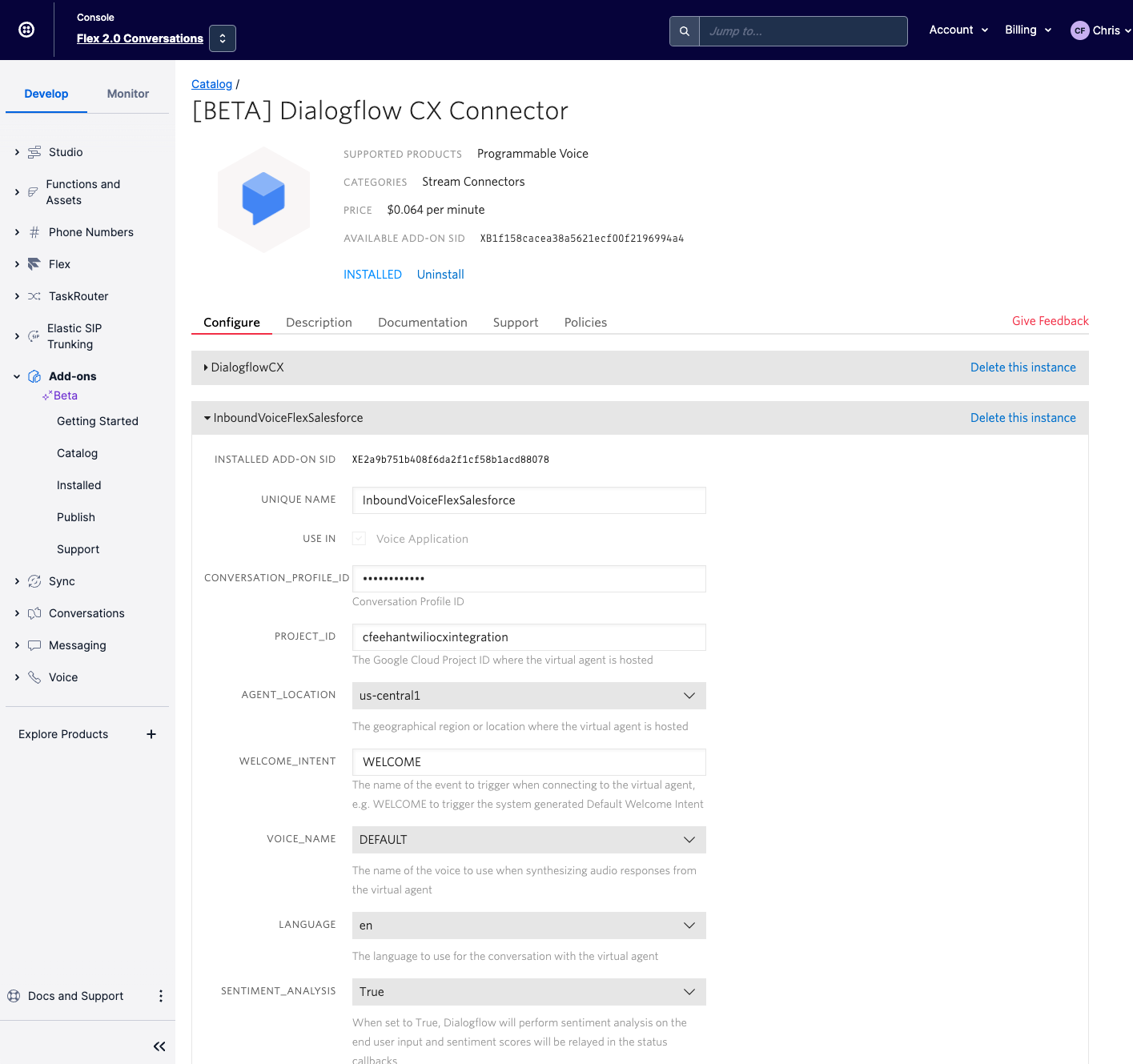Click the Studio sidebar icon
This screenshot has height=1064, width=1133.
pos(34,152)
